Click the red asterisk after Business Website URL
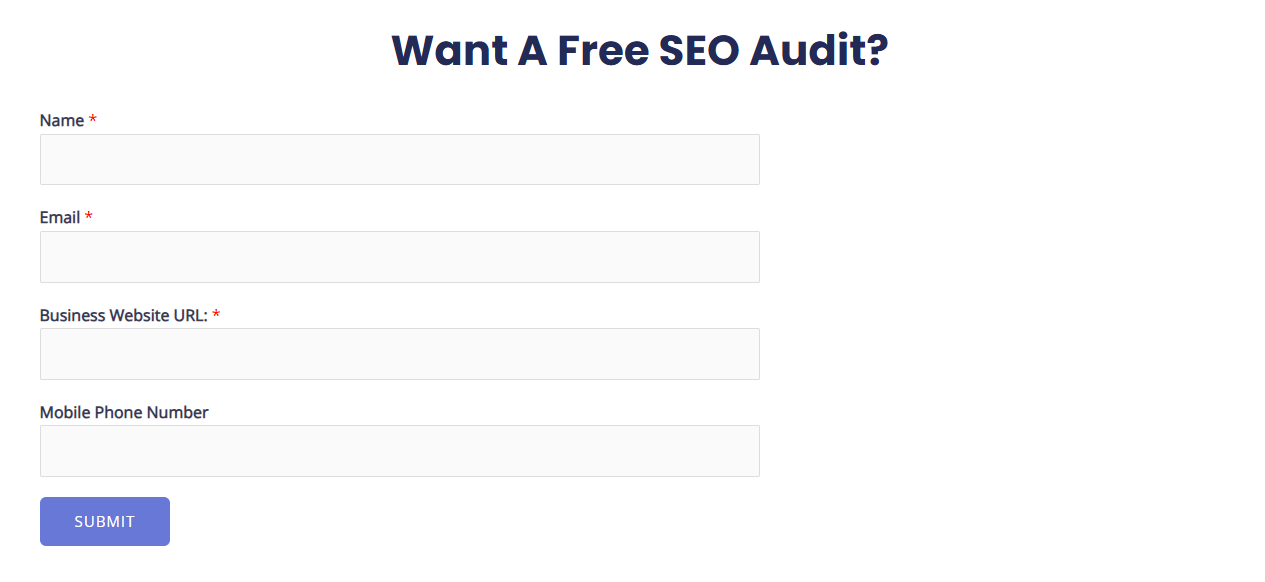The height and width of the screenshot is (582, 1265). (x=216, y=314)
